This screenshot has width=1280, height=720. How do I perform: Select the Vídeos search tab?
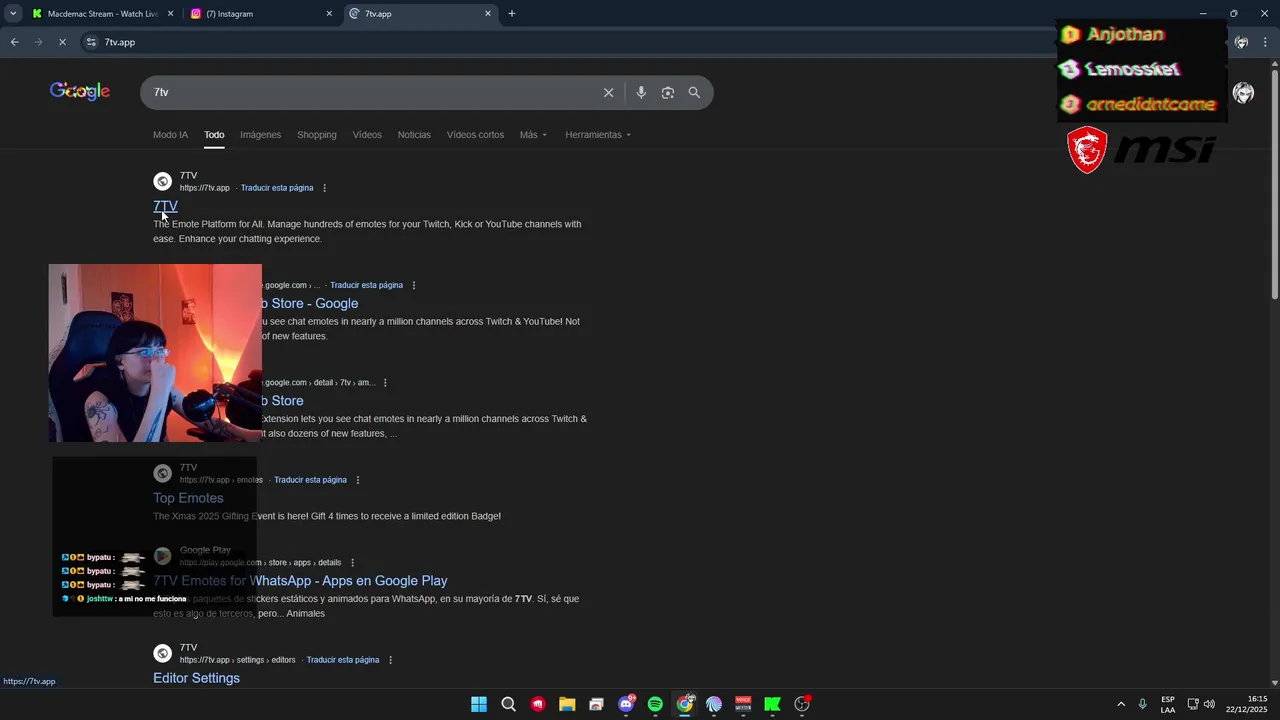tap(367, 135)
